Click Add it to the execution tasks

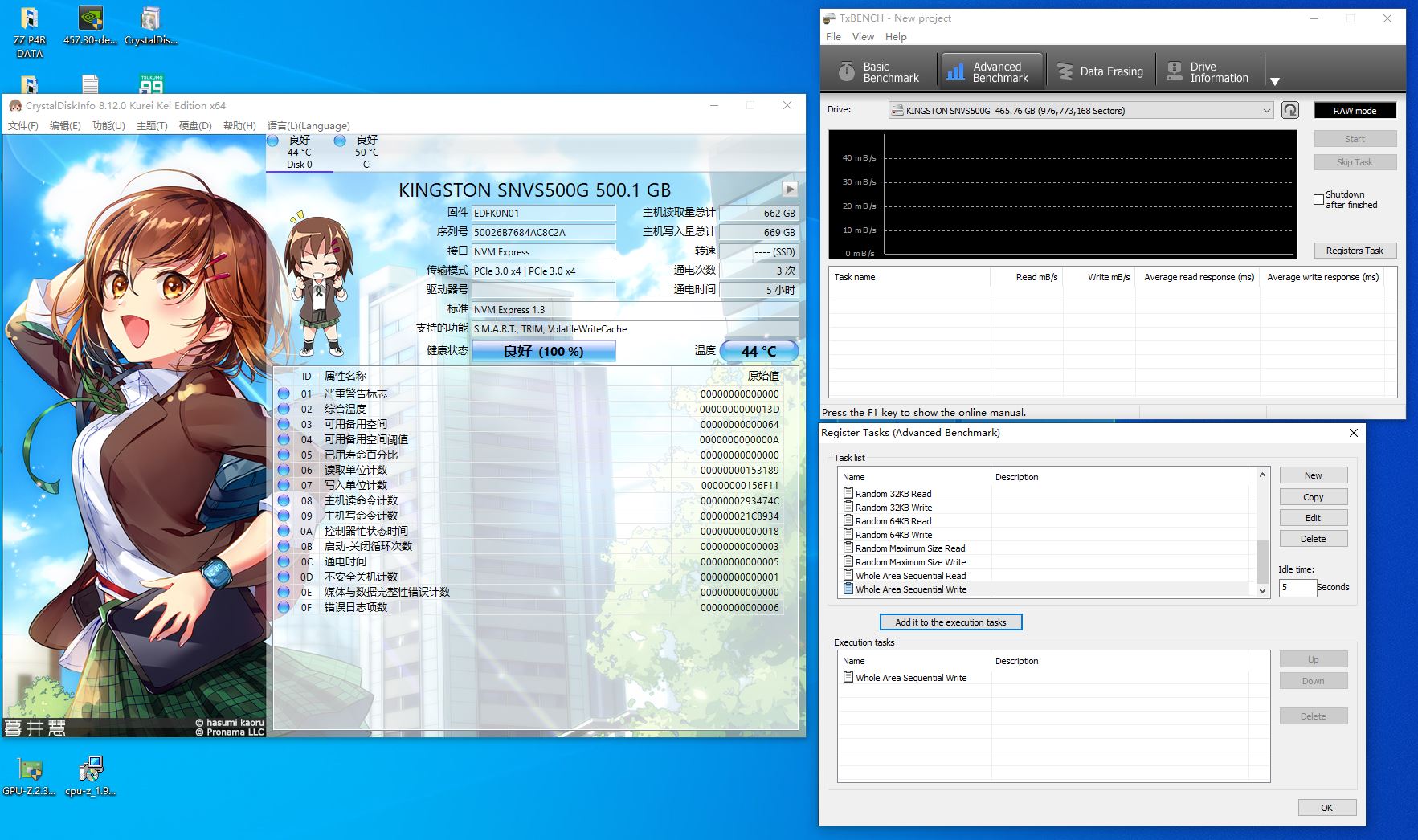[950, 622]
